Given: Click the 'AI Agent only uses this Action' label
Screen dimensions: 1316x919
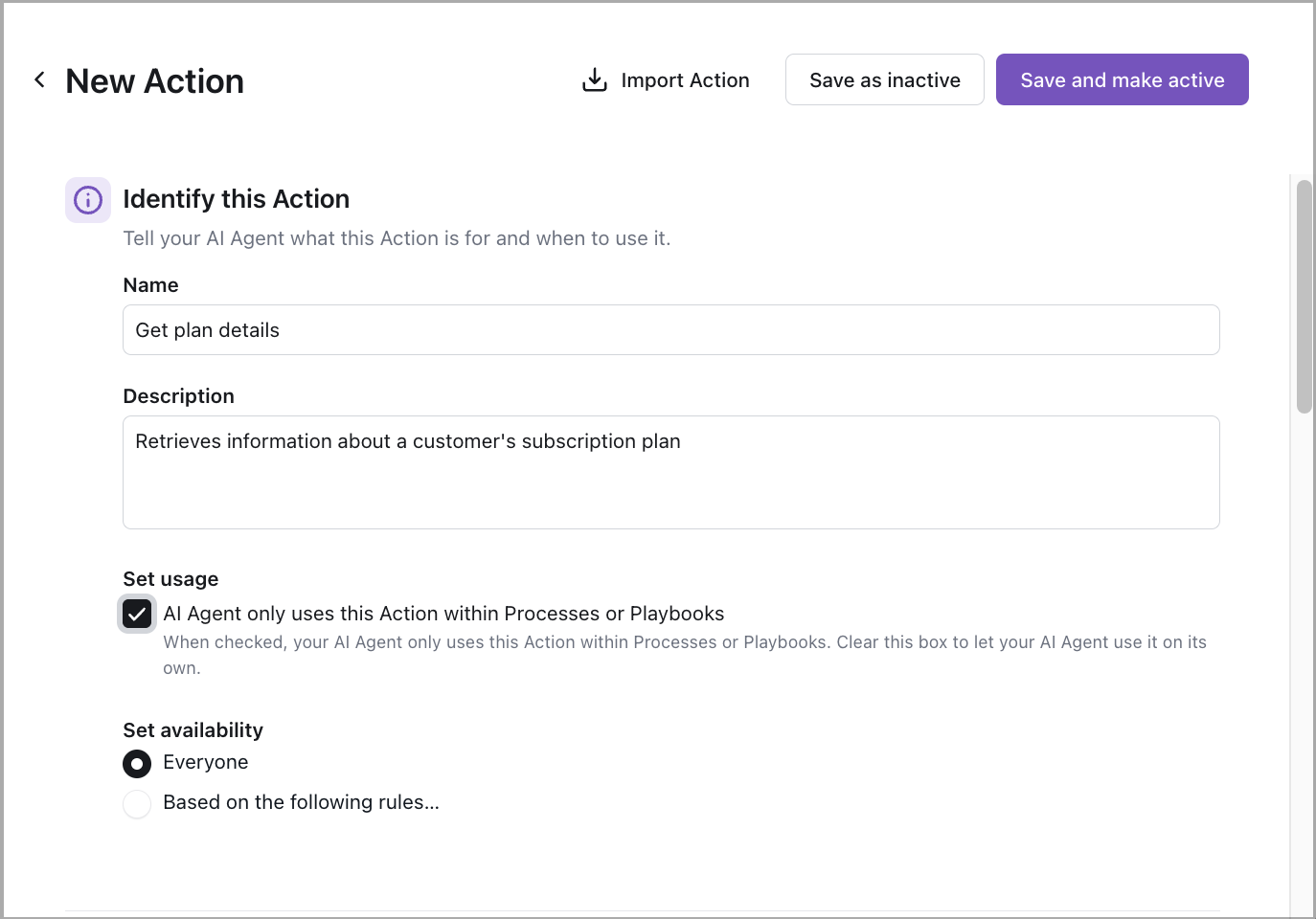Looking at the screenshot, I should click(443, 614).
